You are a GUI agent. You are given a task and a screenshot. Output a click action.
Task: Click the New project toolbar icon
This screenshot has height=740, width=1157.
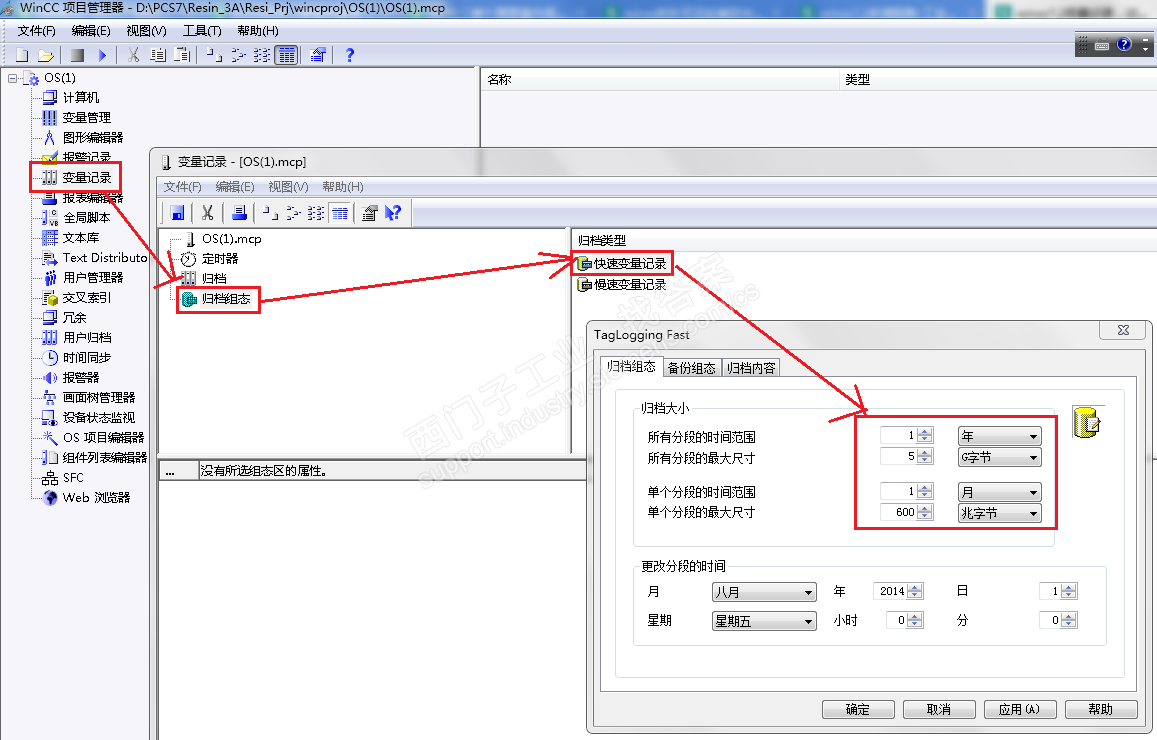(x=22, y=55)
